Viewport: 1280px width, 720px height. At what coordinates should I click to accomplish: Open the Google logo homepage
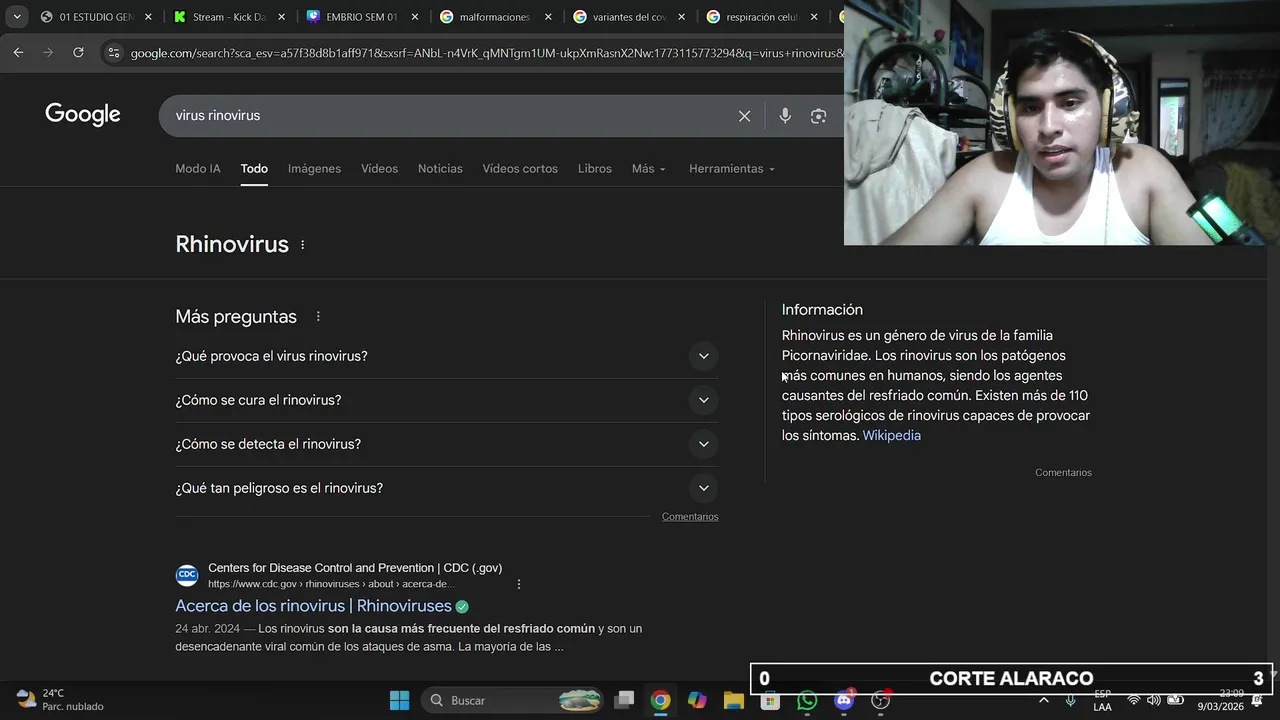[x=83, y=115]
